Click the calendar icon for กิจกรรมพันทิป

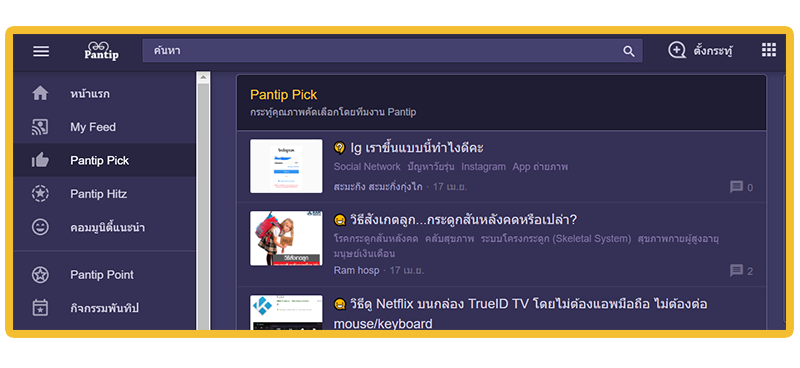(x=40, y=308)
